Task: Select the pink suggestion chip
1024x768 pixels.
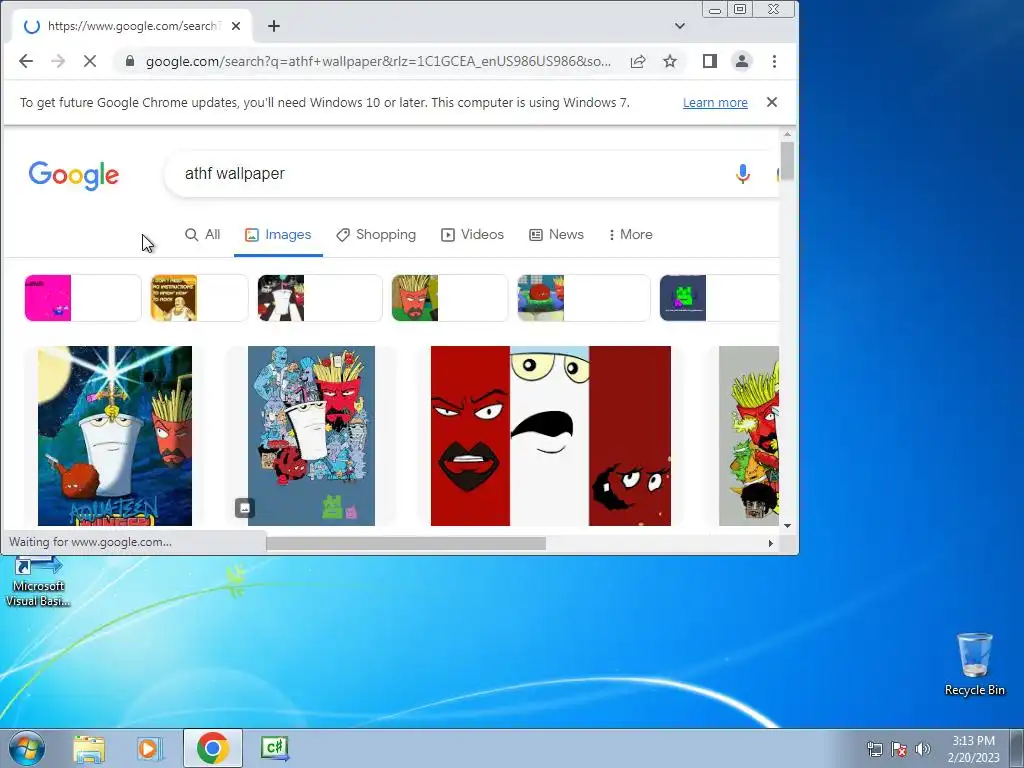Action: coord(83,298)
